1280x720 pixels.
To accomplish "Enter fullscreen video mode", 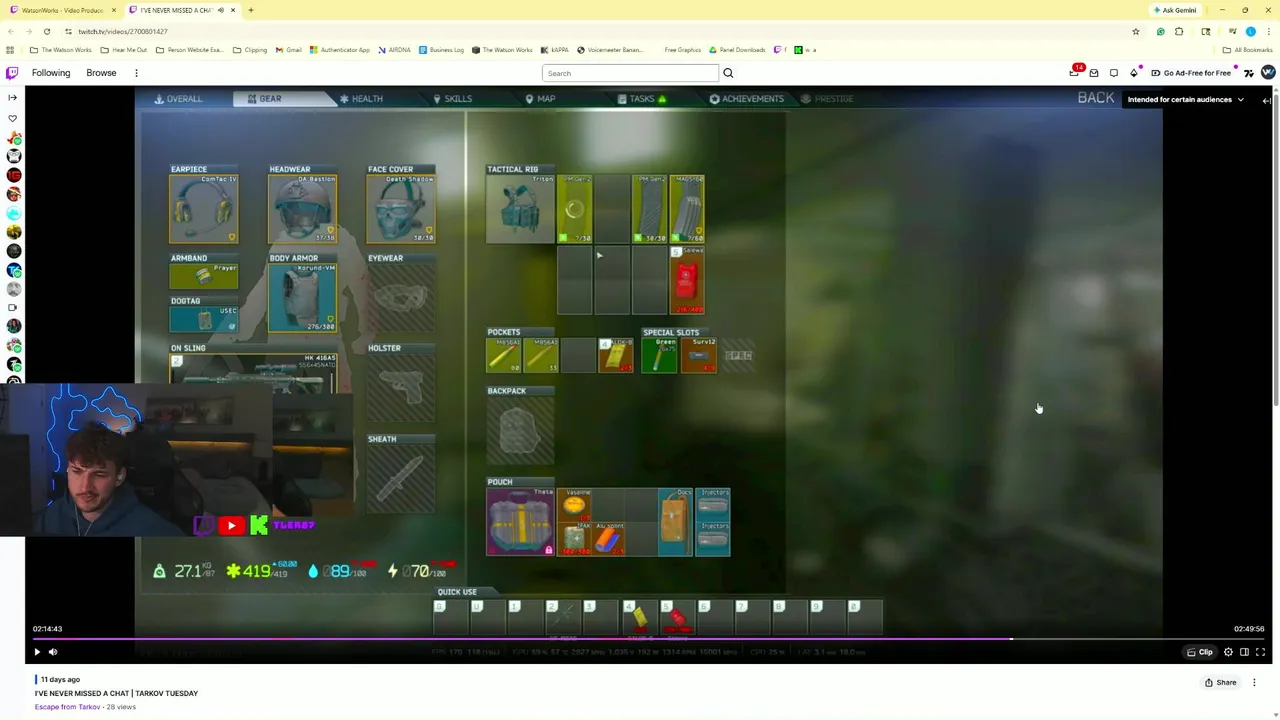I will (1260, 652).
